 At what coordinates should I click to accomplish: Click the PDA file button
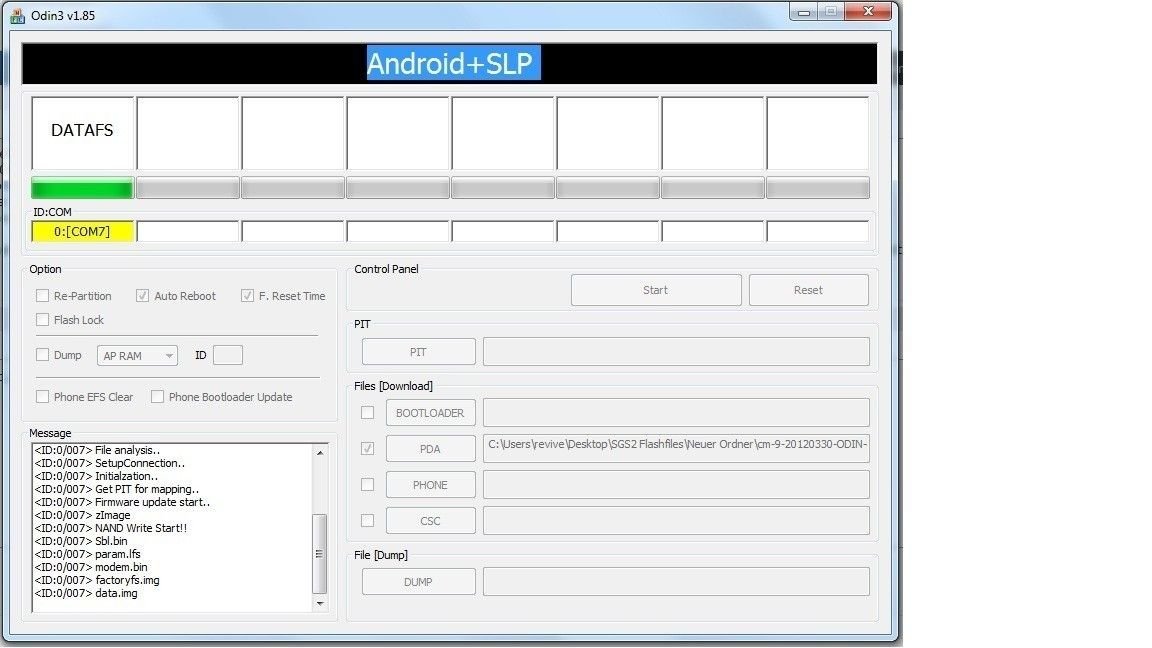431,448
